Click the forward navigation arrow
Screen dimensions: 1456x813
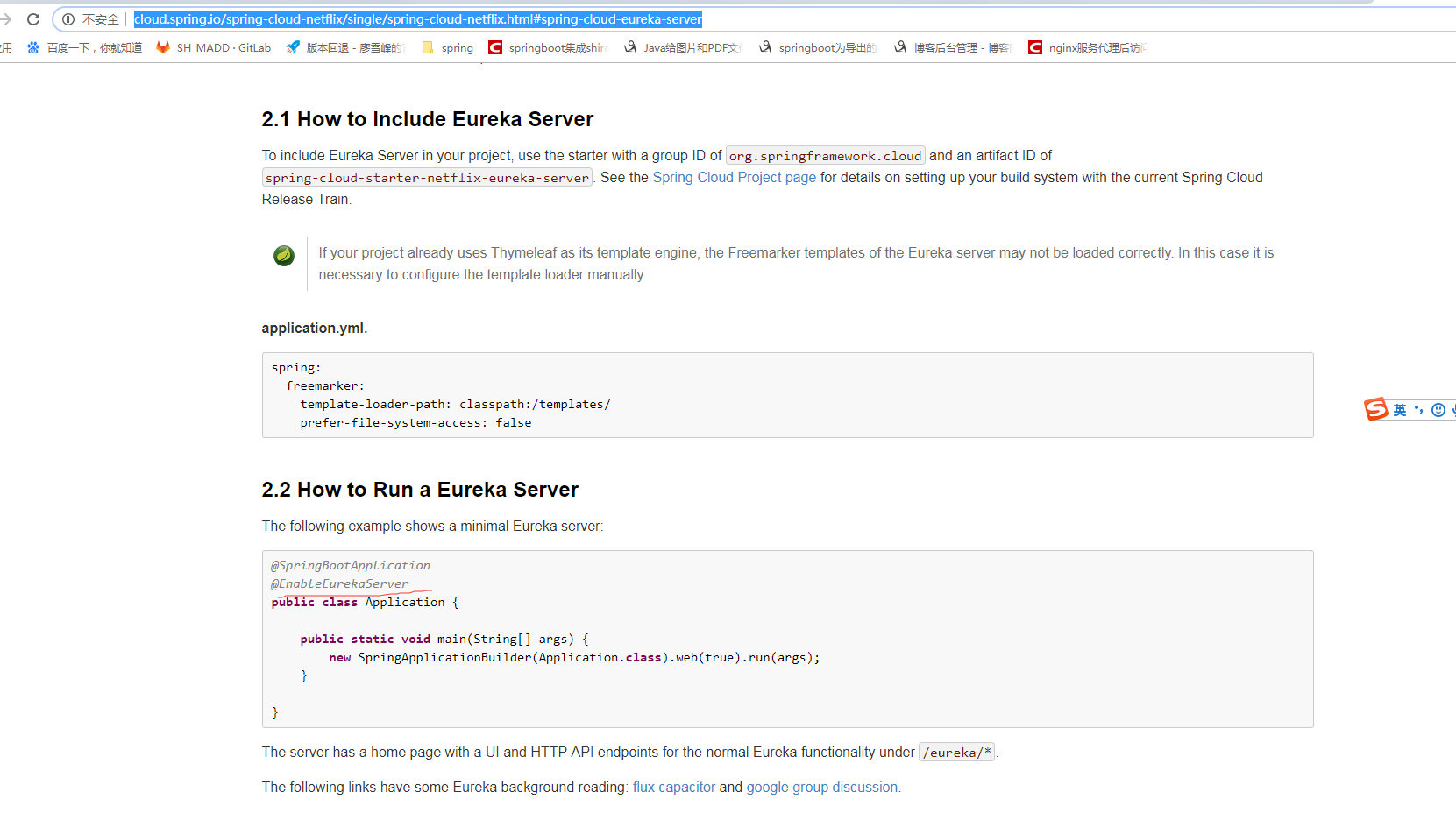[5, 19]
